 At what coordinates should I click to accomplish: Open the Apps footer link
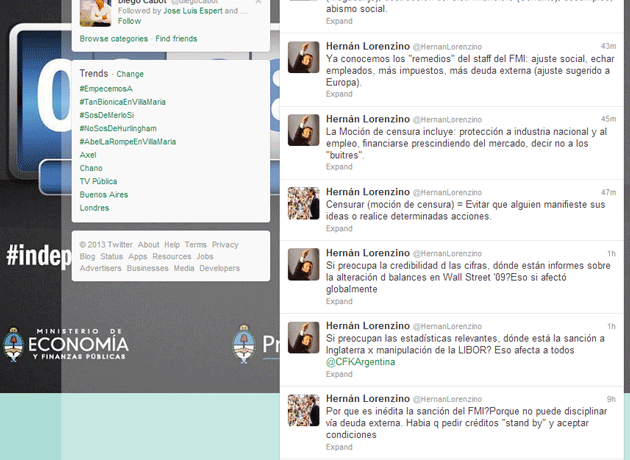[138, 256]
